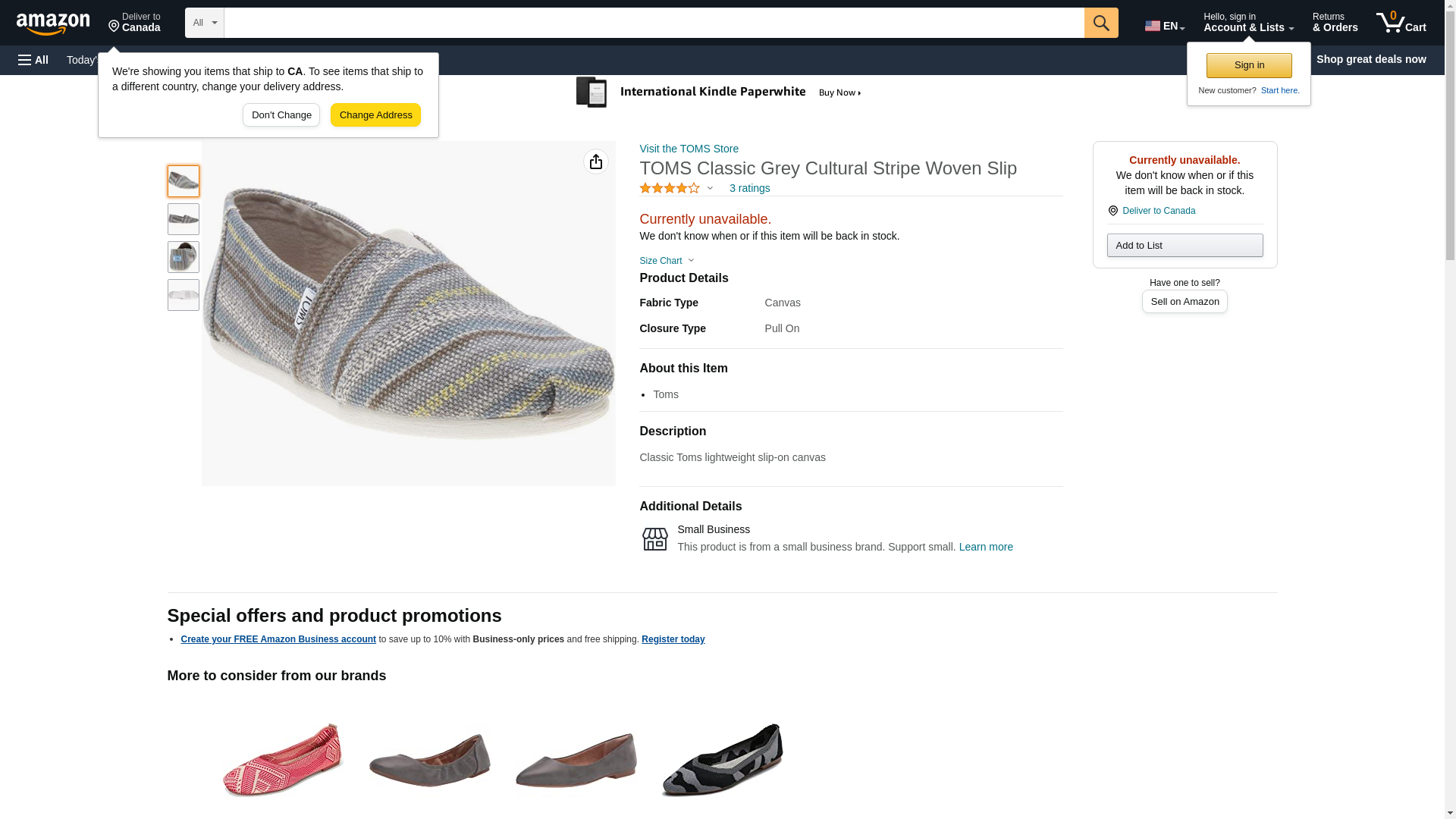Open the shopping cart icon
Image resolution: width=1456 pixels, height=819 pixels.
coord(1400,23)
